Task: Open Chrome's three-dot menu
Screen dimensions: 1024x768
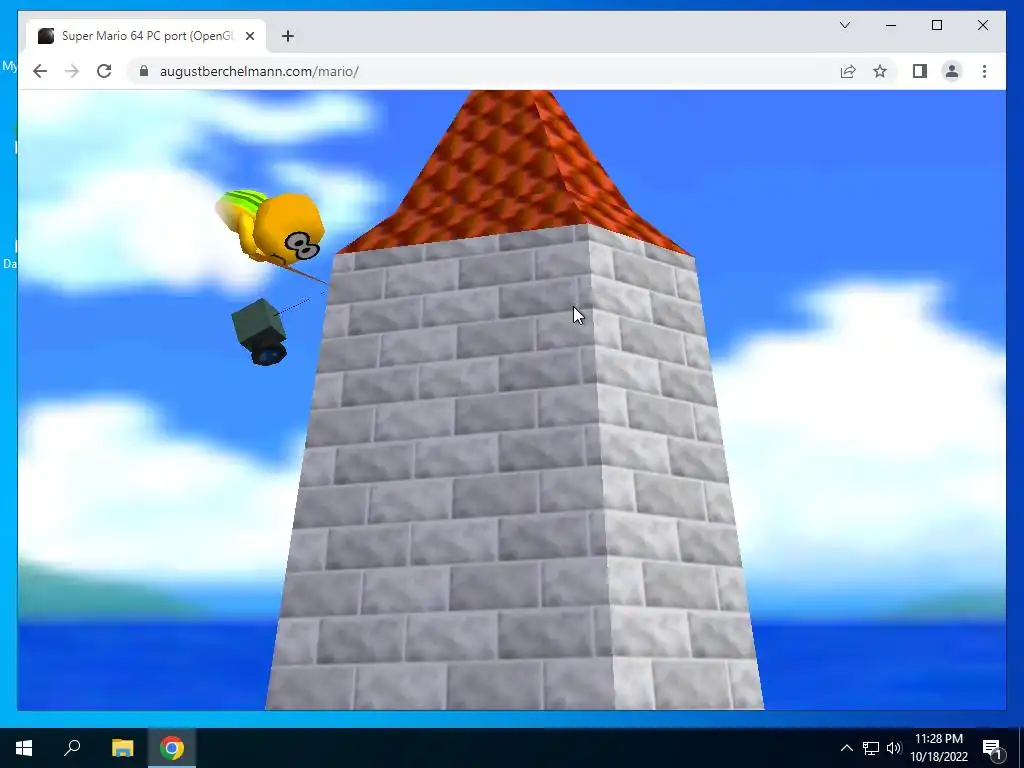Action: click(984, 71)
